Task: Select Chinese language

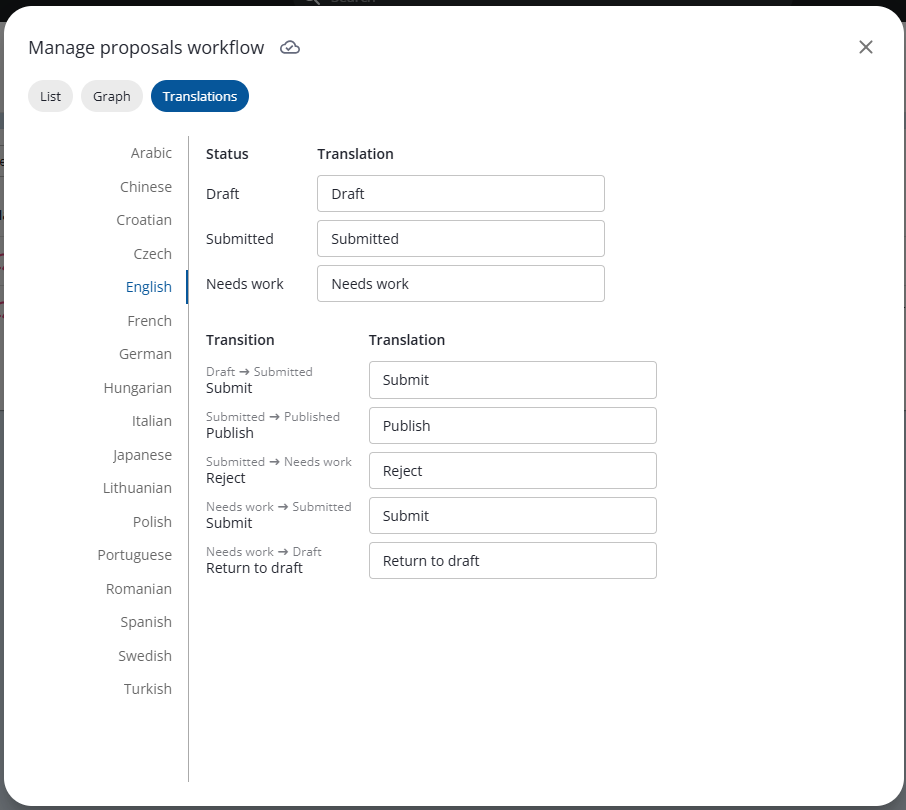Action: [146, 187]
